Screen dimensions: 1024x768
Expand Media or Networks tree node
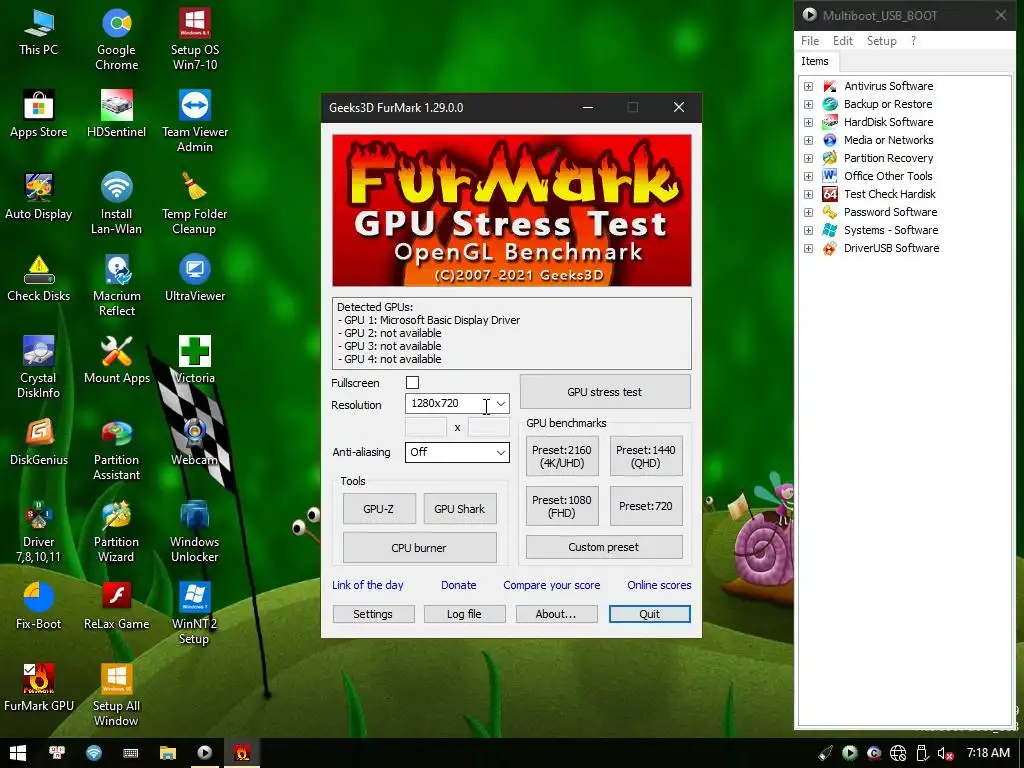coord(808,140)
